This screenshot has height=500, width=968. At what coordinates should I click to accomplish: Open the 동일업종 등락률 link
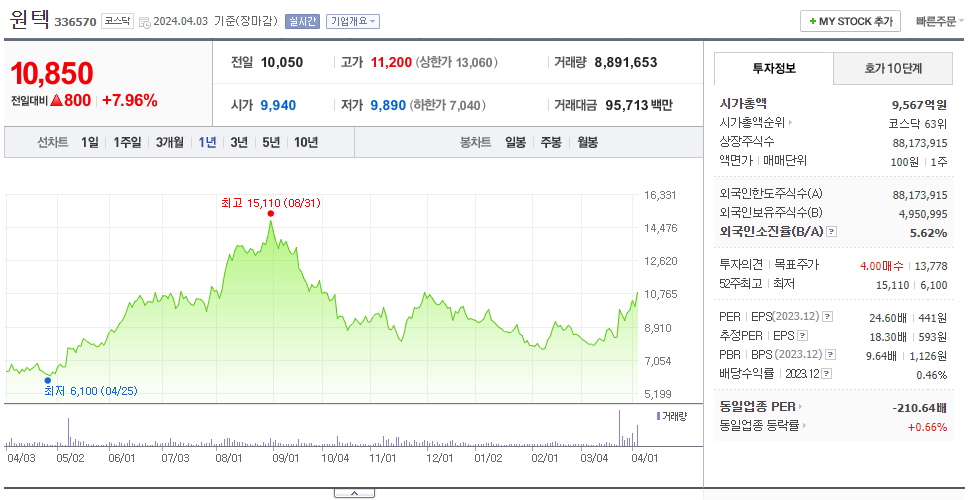[x=761, y=425]
